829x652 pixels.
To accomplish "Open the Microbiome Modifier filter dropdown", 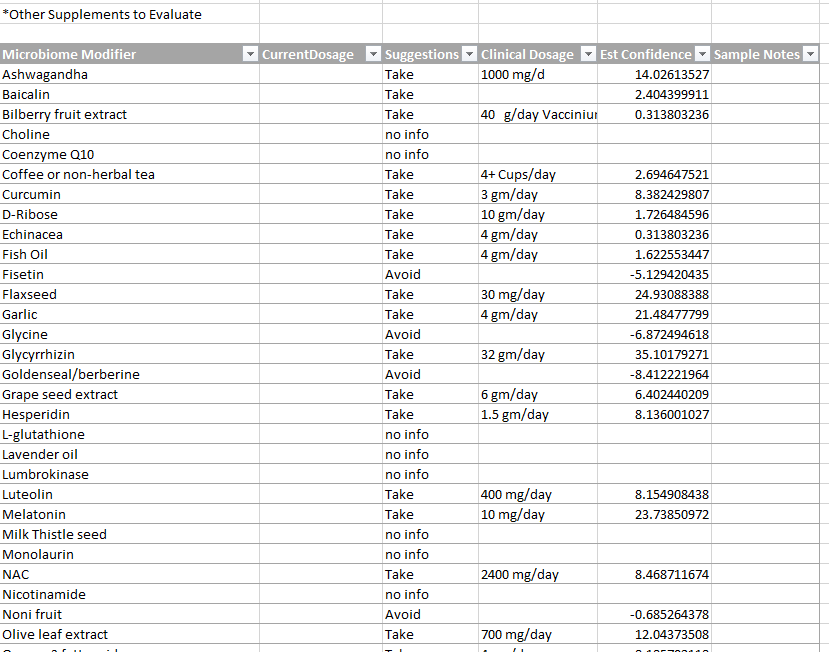I will point(250,54).
